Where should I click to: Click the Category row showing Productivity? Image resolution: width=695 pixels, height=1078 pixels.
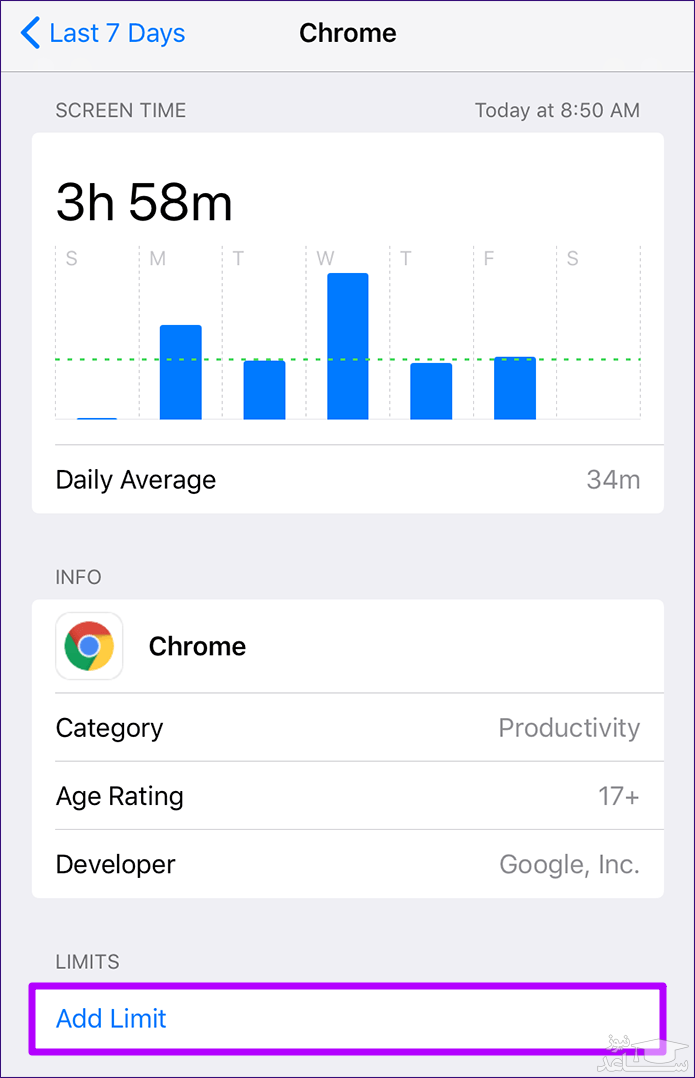click(x=347, y=728)
